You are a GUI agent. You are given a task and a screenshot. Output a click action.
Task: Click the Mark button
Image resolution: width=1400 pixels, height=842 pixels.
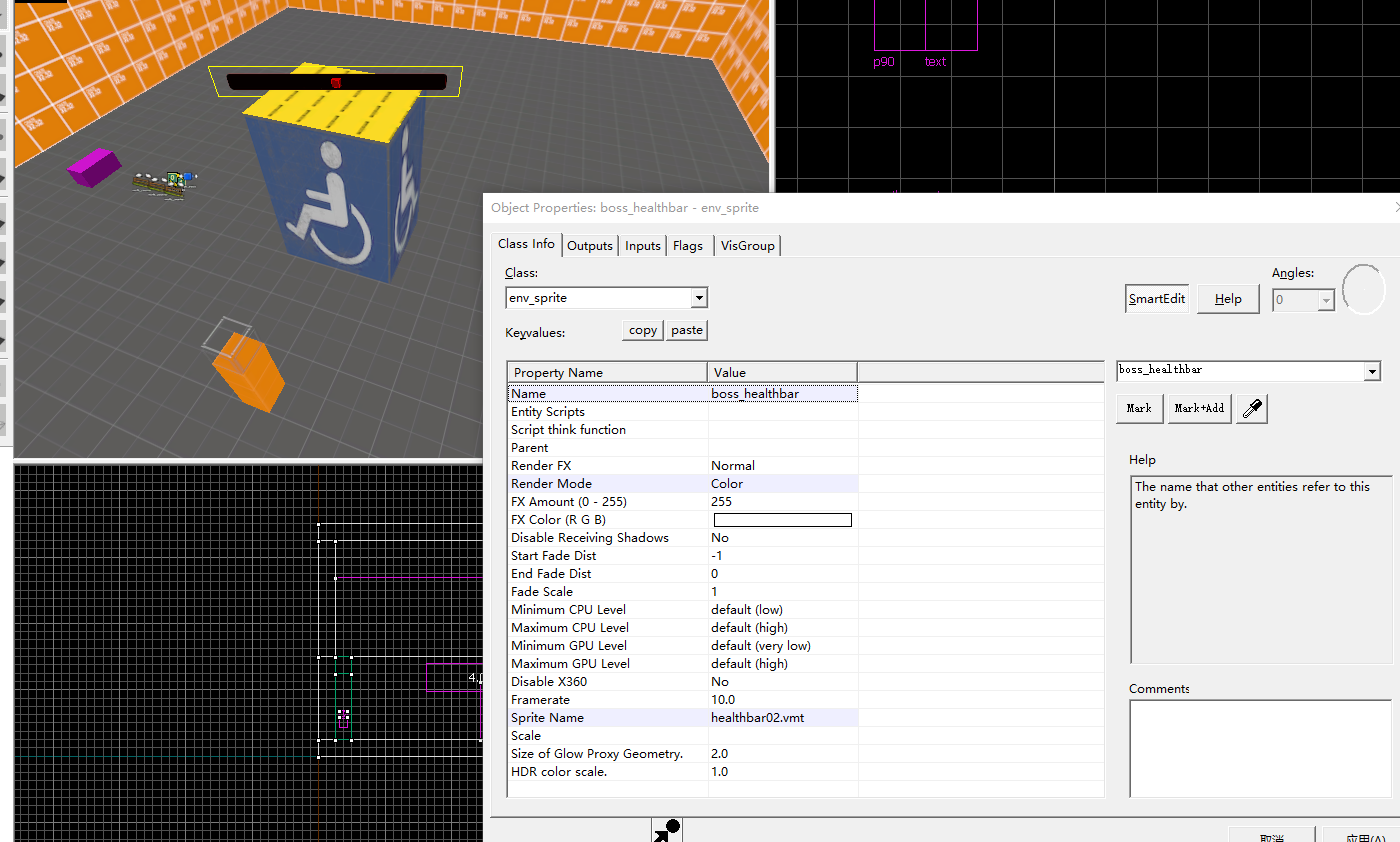(1139, 408)
